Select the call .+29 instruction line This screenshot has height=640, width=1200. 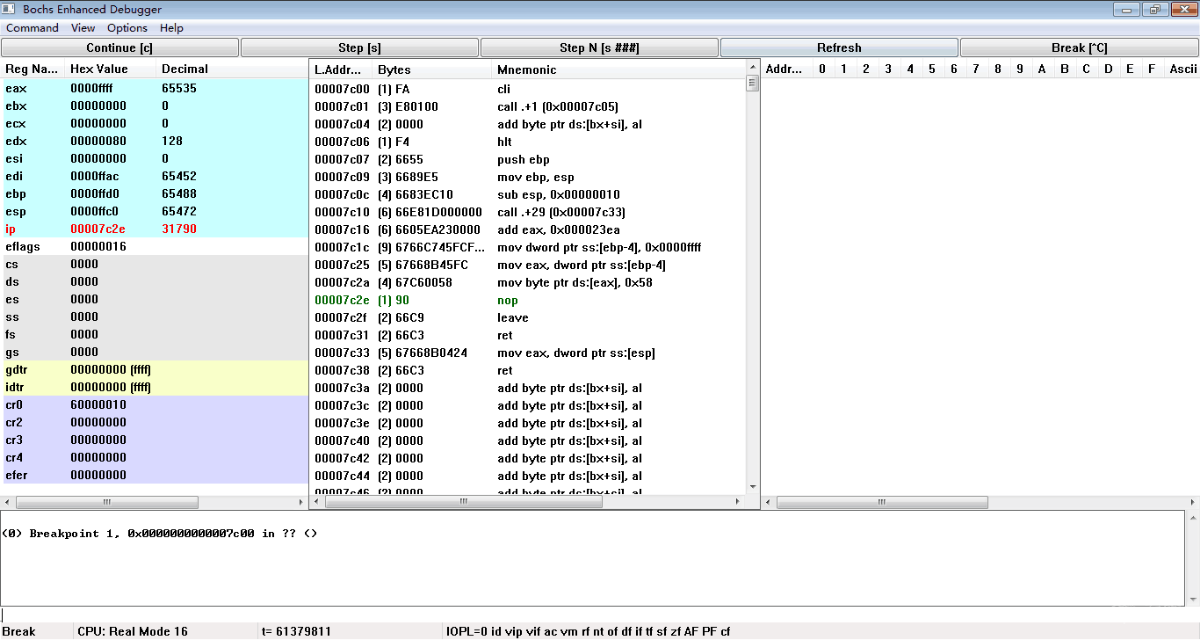coord(528,212)
